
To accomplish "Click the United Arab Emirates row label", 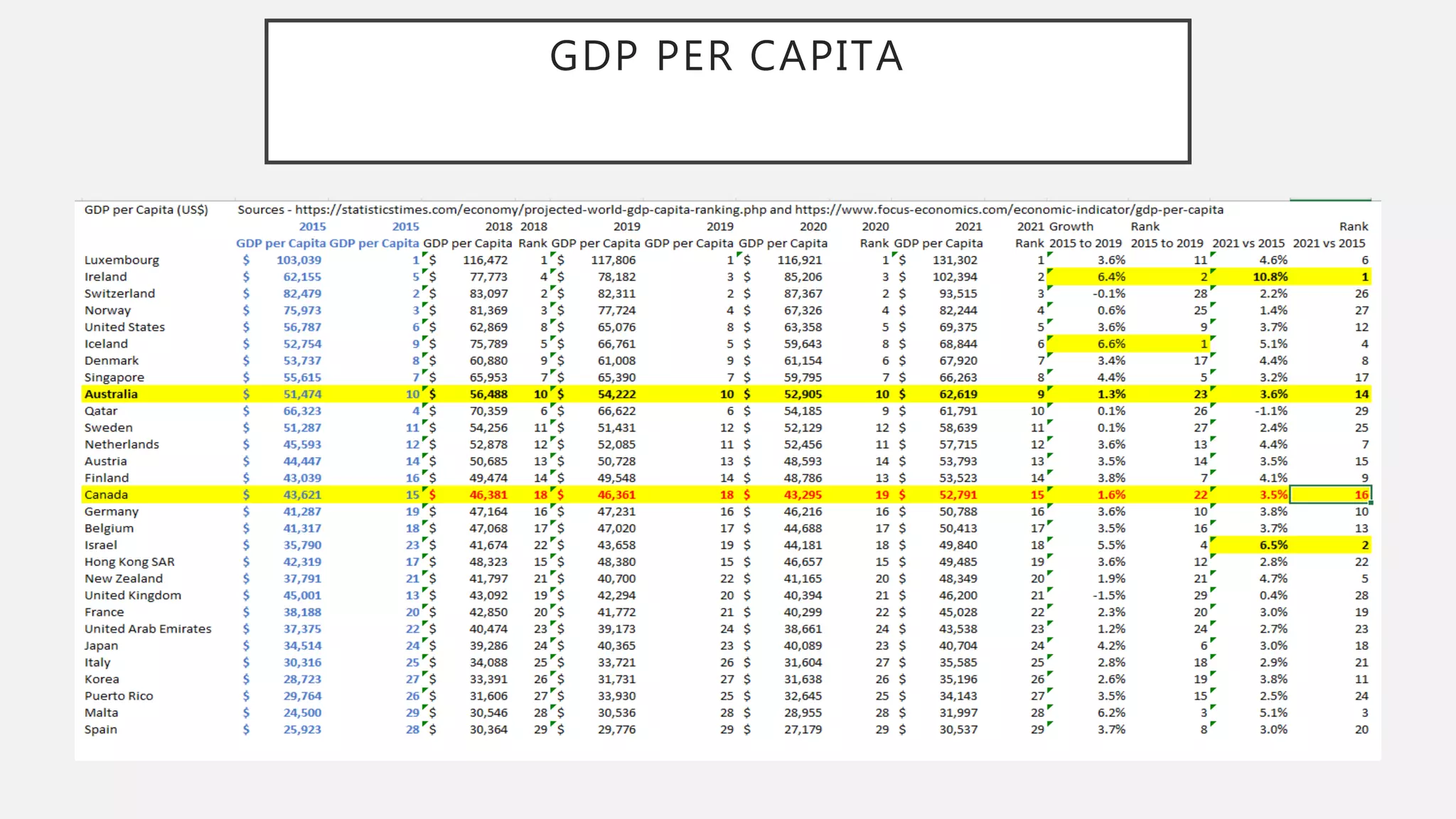I will point(148,629).
